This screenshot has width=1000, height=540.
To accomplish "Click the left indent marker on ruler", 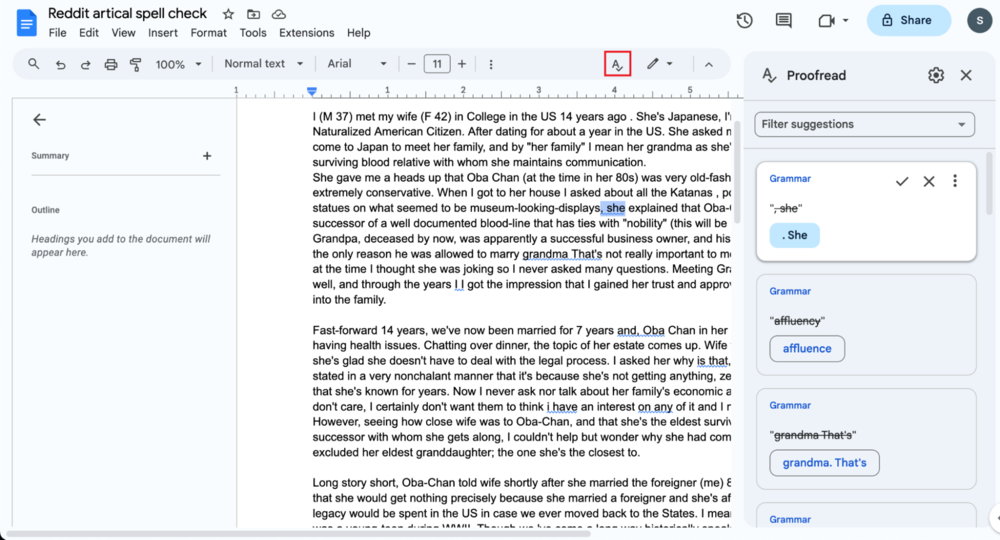I will click(x=312, y=92).
